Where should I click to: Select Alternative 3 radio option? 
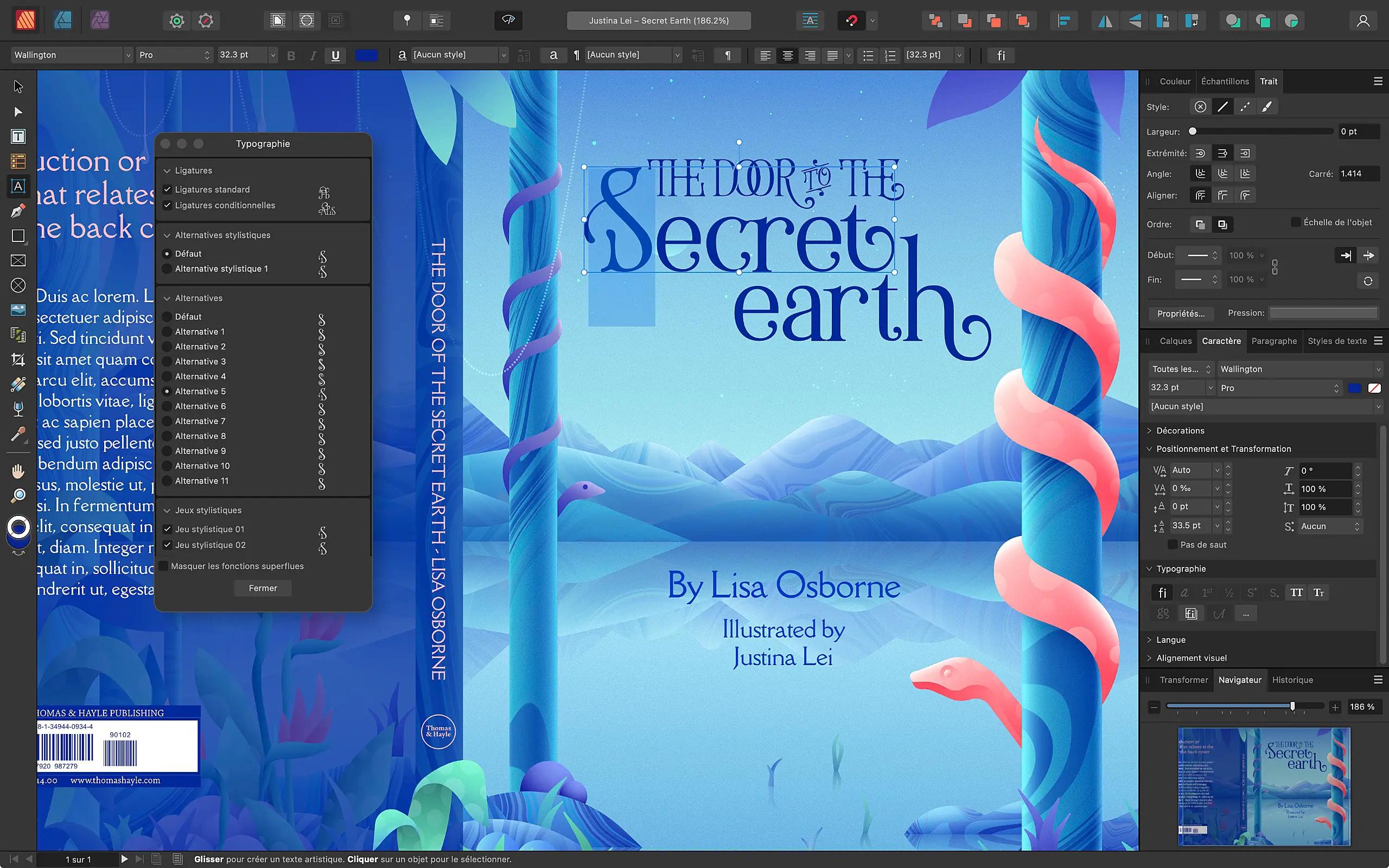167,361
